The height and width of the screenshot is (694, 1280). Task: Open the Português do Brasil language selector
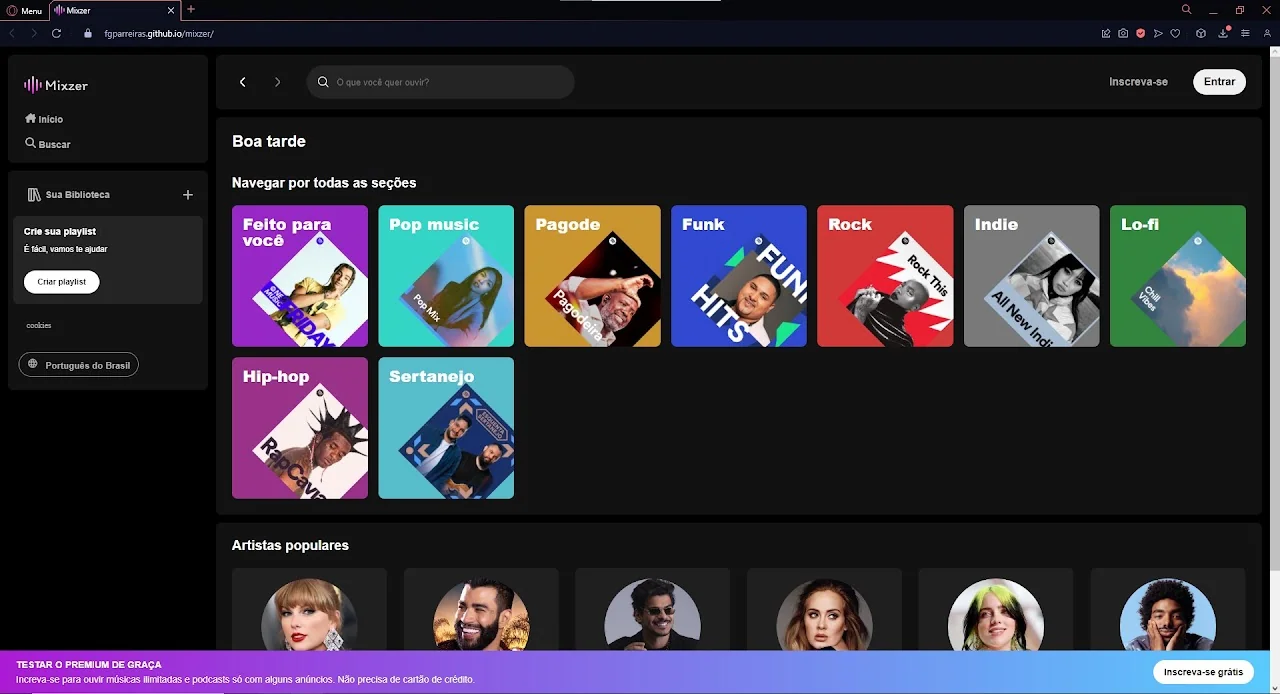[x=79, y=365]
